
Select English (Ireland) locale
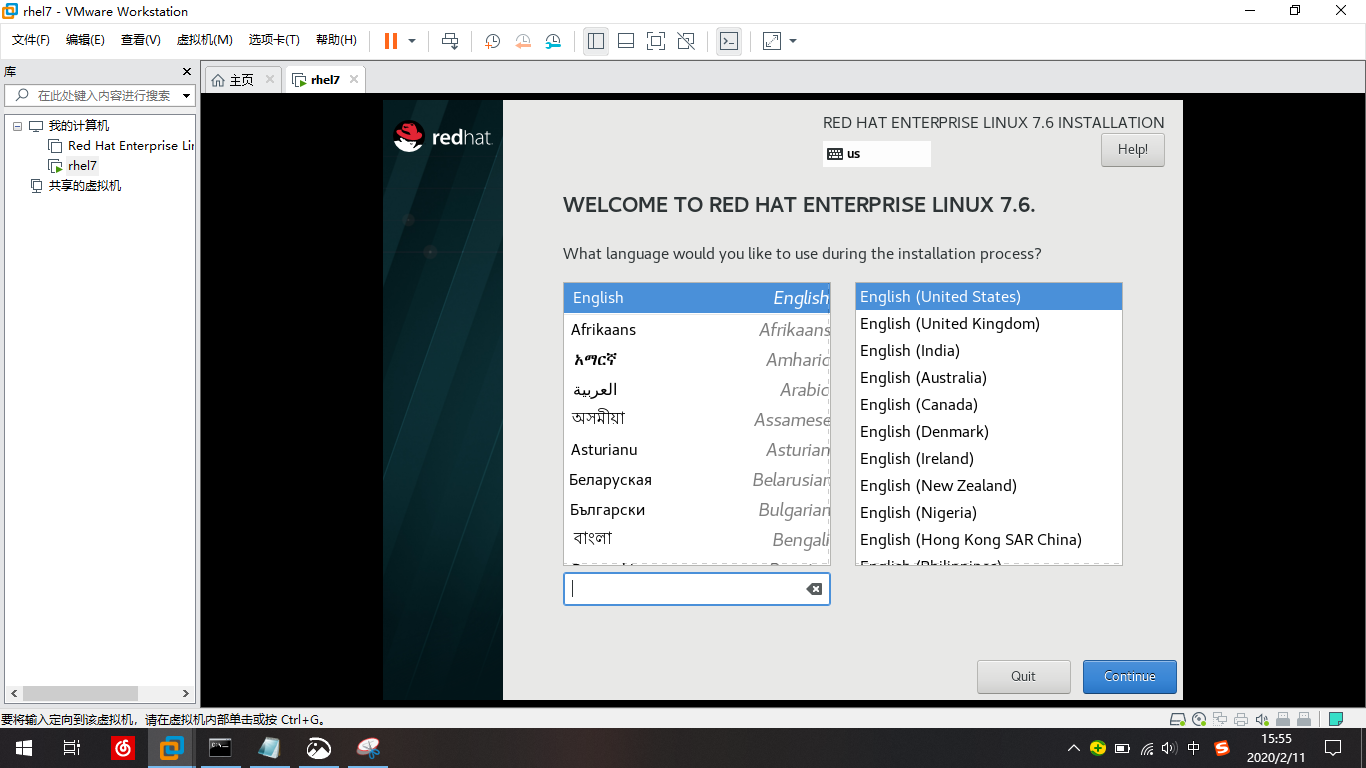click(989, 459)
